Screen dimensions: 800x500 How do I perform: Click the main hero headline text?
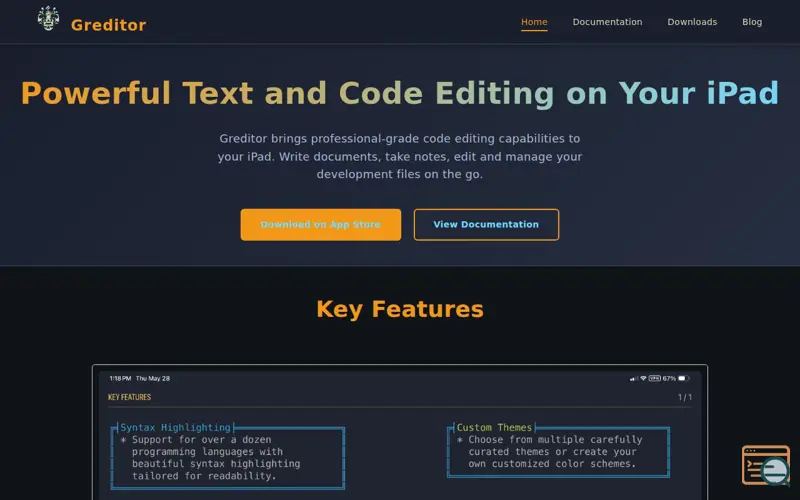tap(400, 93)
